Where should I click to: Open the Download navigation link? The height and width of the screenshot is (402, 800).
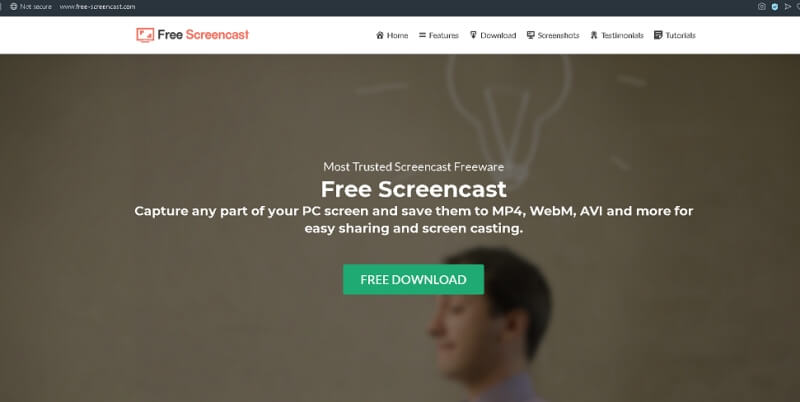click(x=498, y=35)
